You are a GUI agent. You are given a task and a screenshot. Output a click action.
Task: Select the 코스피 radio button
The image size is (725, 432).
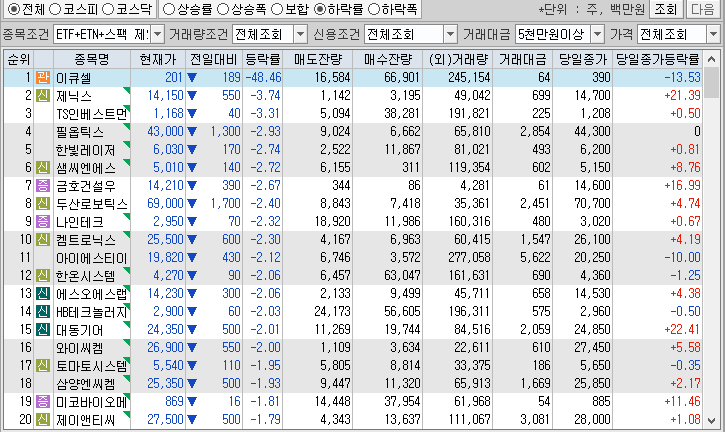(55, 9)
